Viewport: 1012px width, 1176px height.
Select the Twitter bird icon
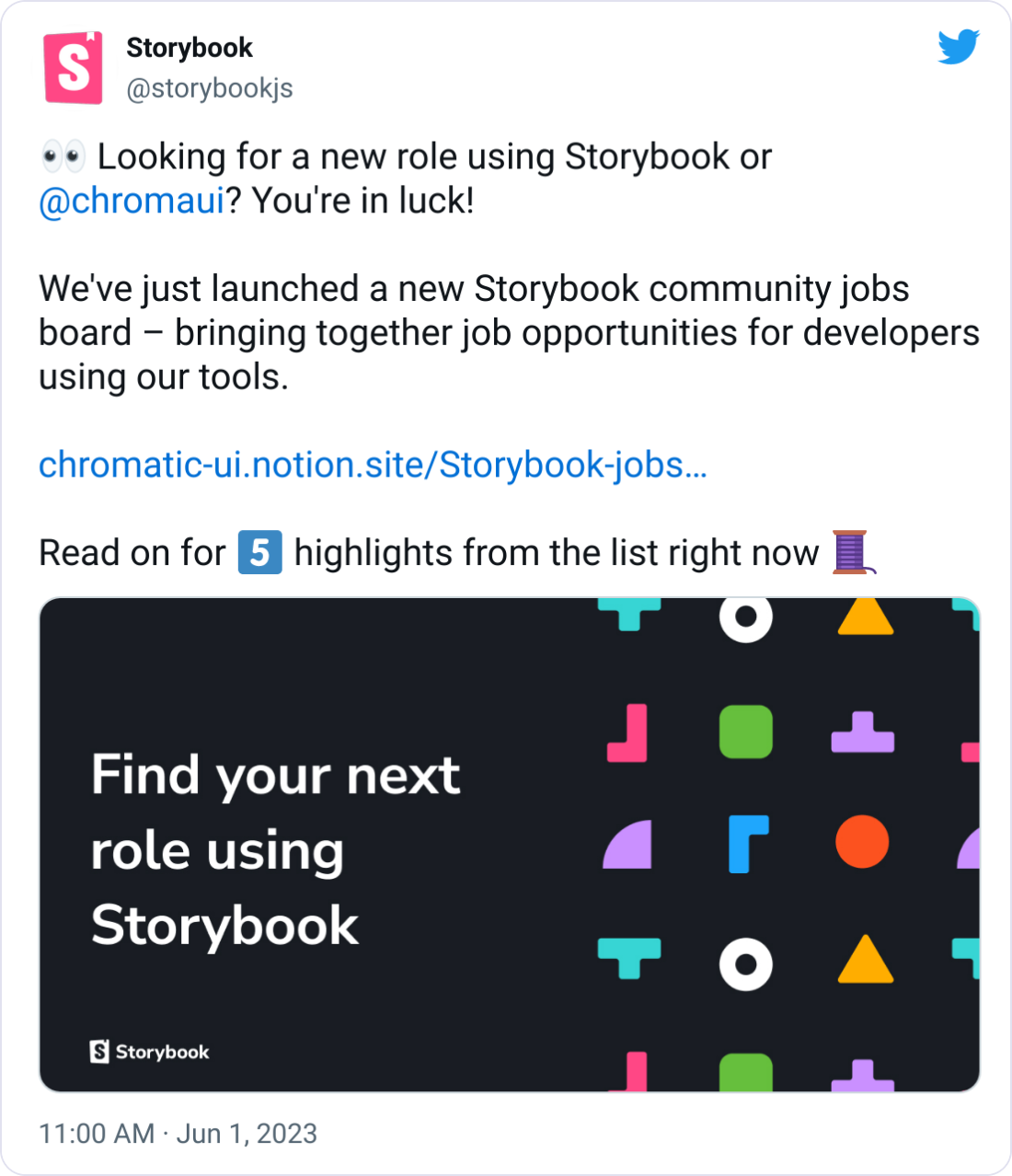click(x=960, y=48)
